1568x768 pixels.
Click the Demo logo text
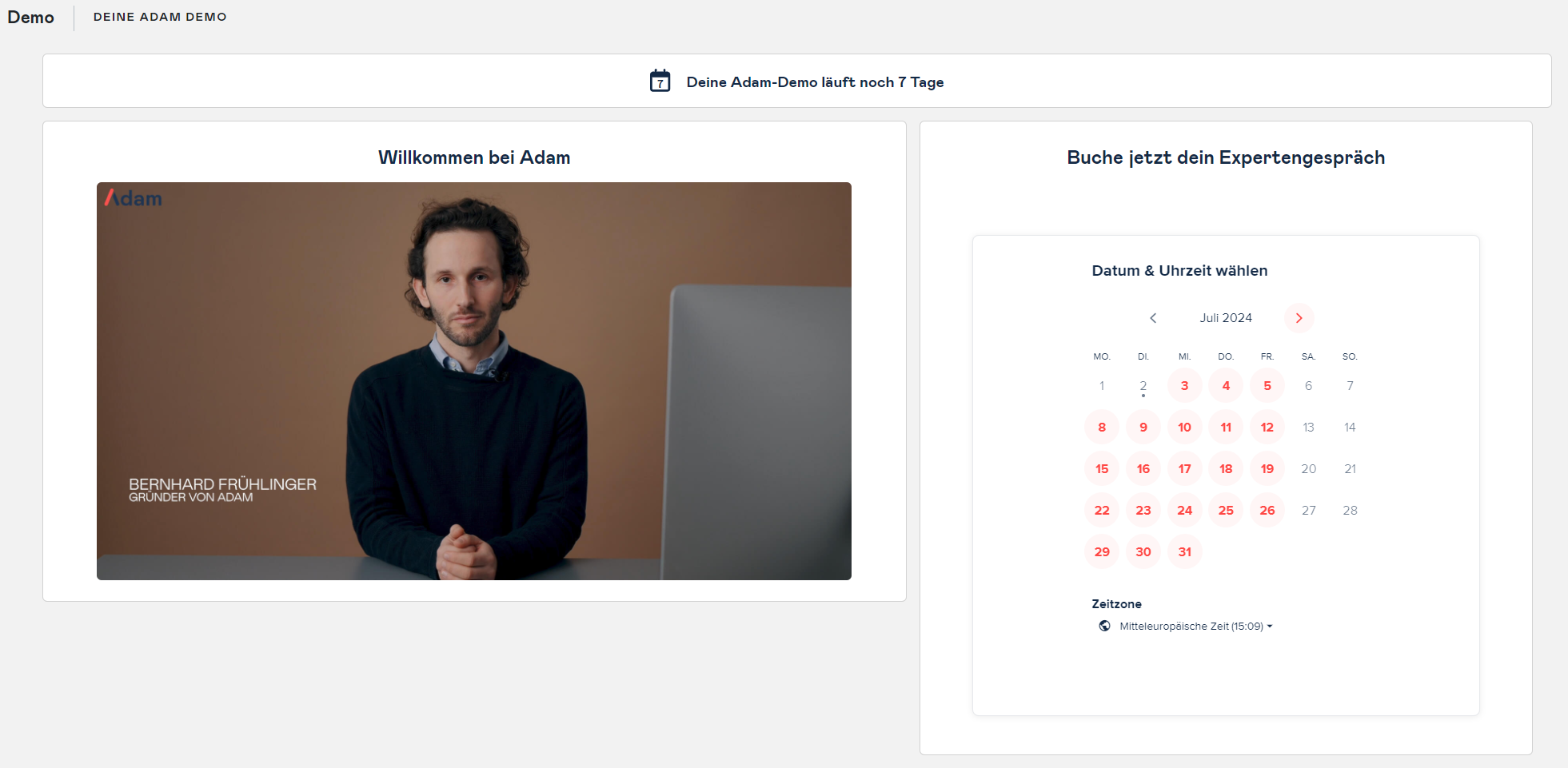pos(31,18)
